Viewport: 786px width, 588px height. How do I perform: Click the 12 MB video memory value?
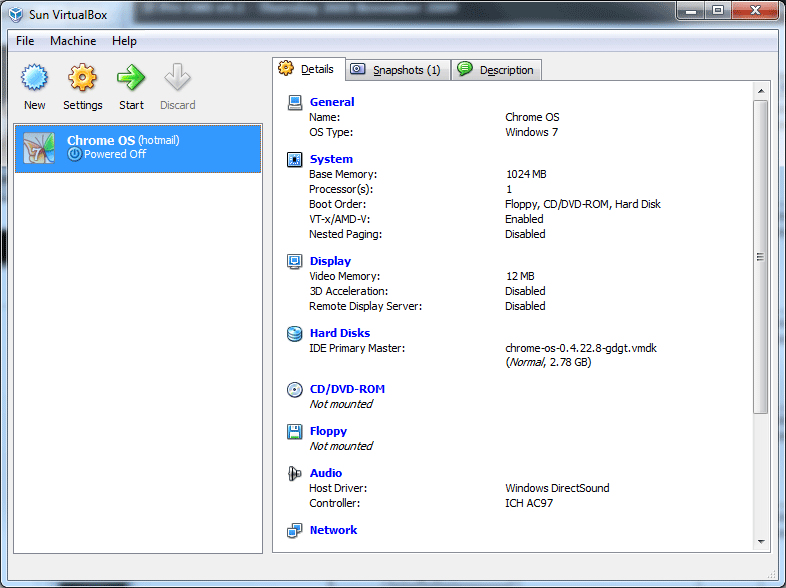pos(520,277)
